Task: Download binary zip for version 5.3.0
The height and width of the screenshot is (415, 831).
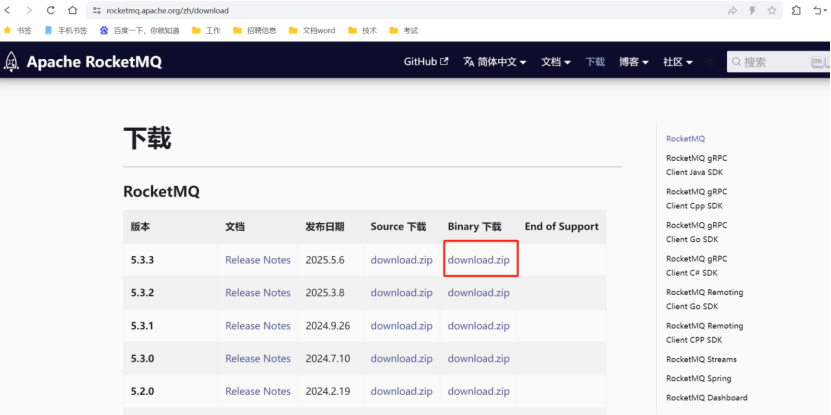Action: click(479, 358)
